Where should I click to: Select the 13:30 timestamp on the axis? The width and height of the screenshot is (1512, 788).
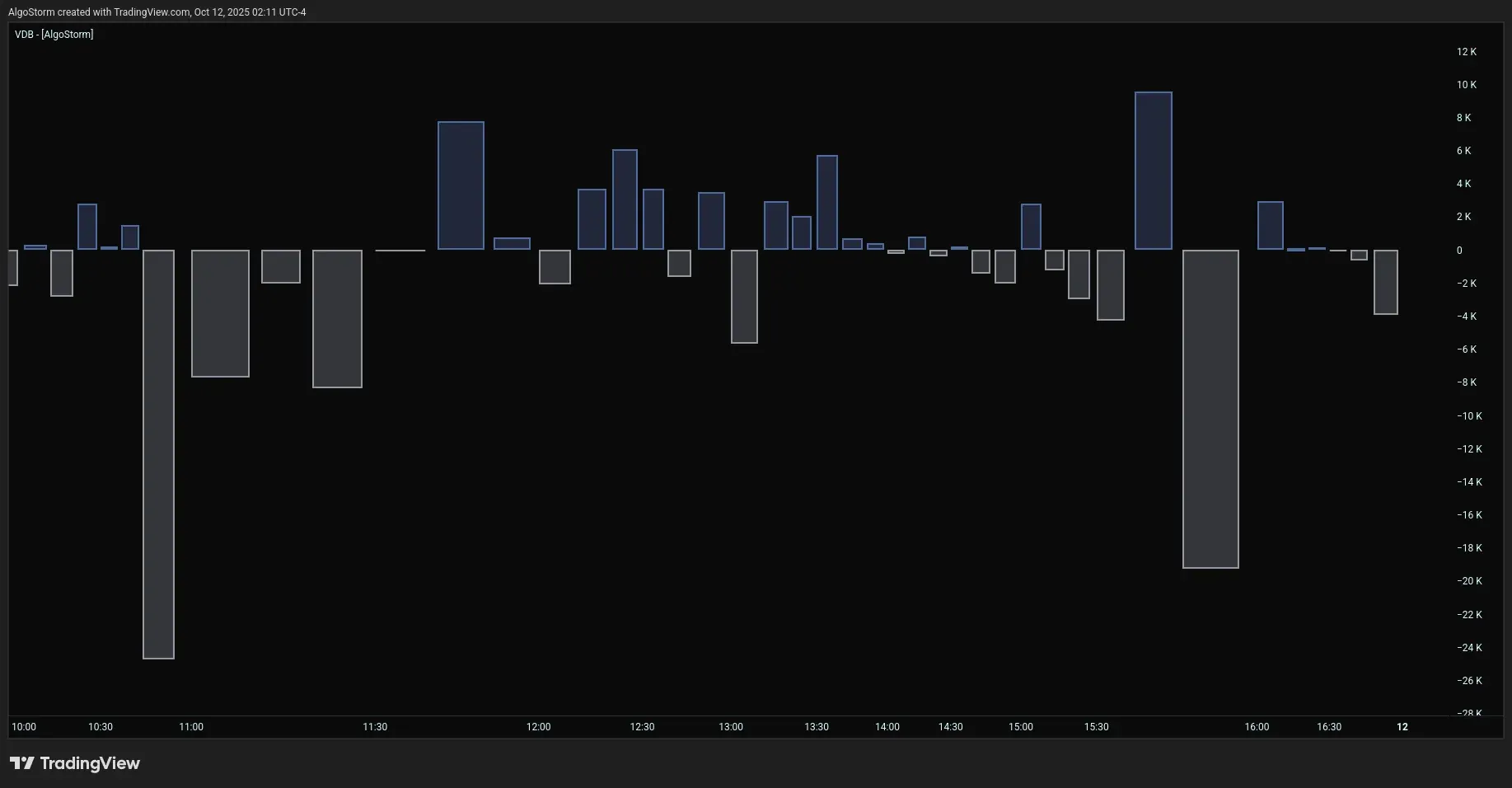click(x=816, y=727)
